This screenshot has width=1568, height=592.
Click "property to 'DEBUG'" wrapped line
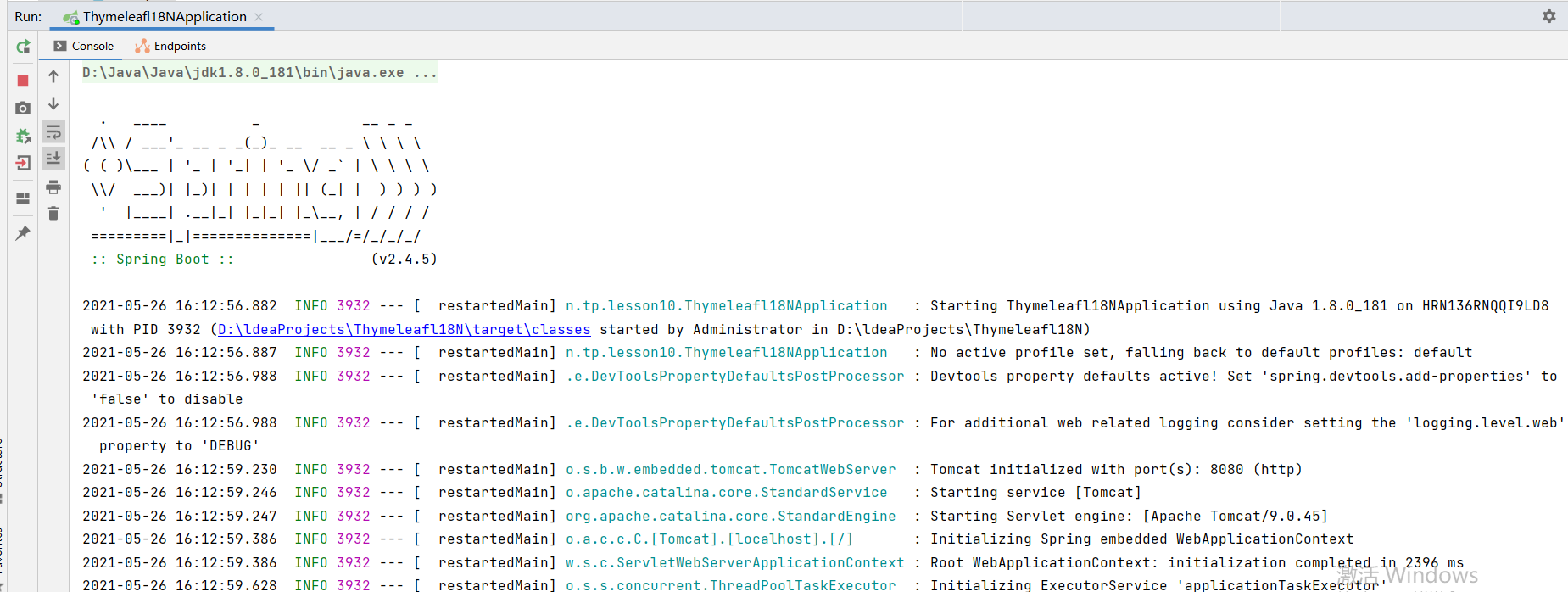pyautogui.click(x=180, y=446)
